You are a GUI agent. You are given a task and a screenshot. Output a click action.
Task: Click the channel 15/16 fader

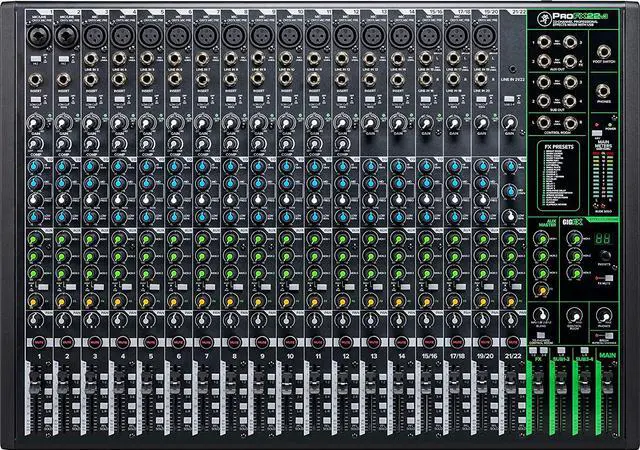coord(426,385)
